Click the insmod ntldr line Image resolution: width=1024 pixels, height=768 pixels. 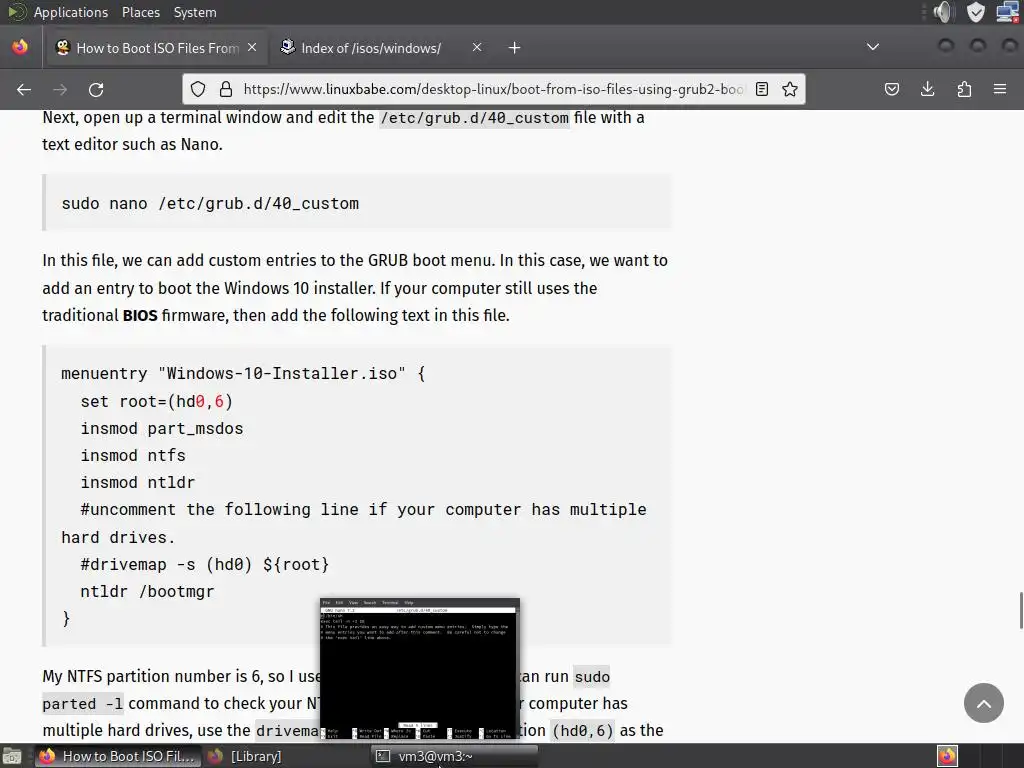point(138,483)
